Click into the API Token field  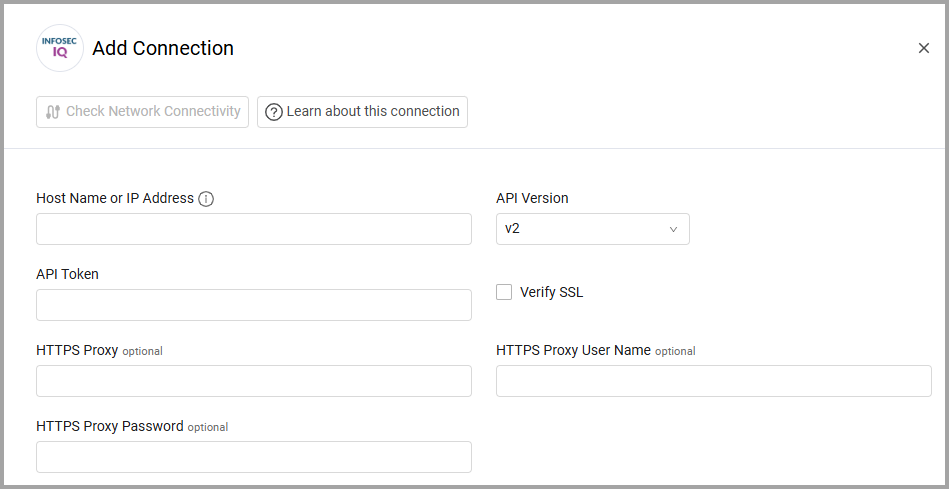[253, 305]
